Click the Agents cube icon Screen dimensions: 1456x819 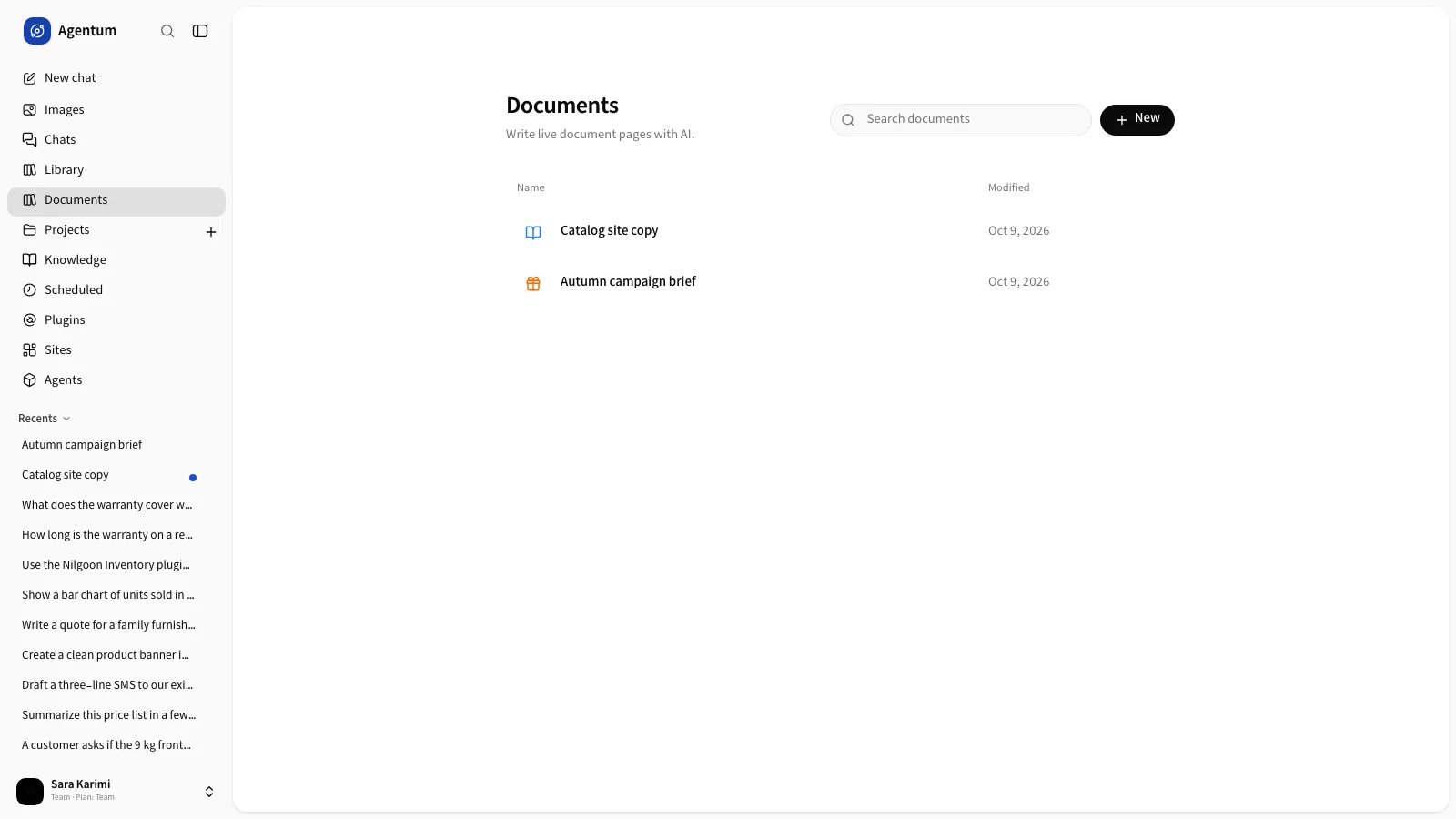tap(30, 380)
